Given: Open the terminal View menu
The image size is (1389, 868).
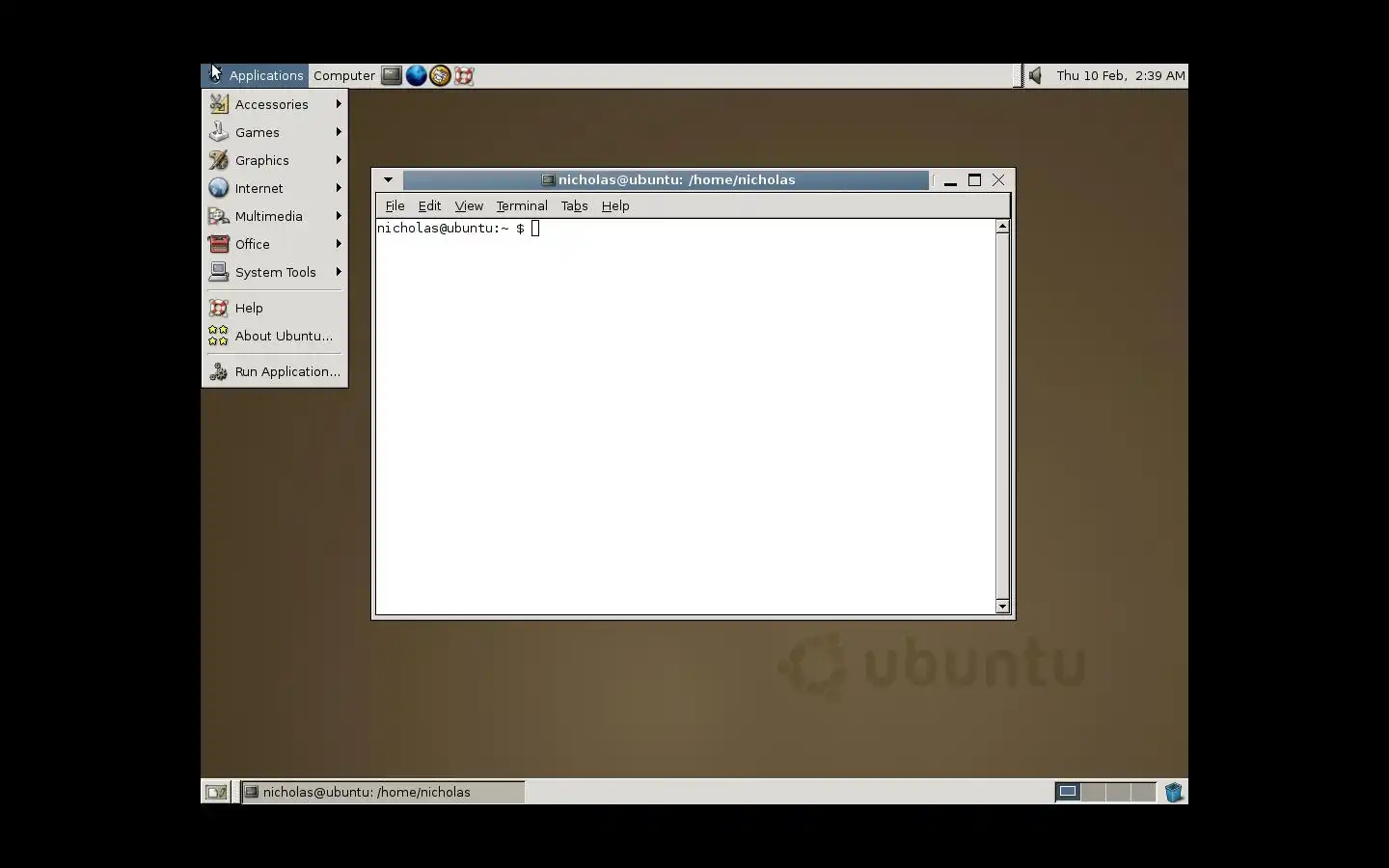Looking at the screenshot, I should (469, 205).
